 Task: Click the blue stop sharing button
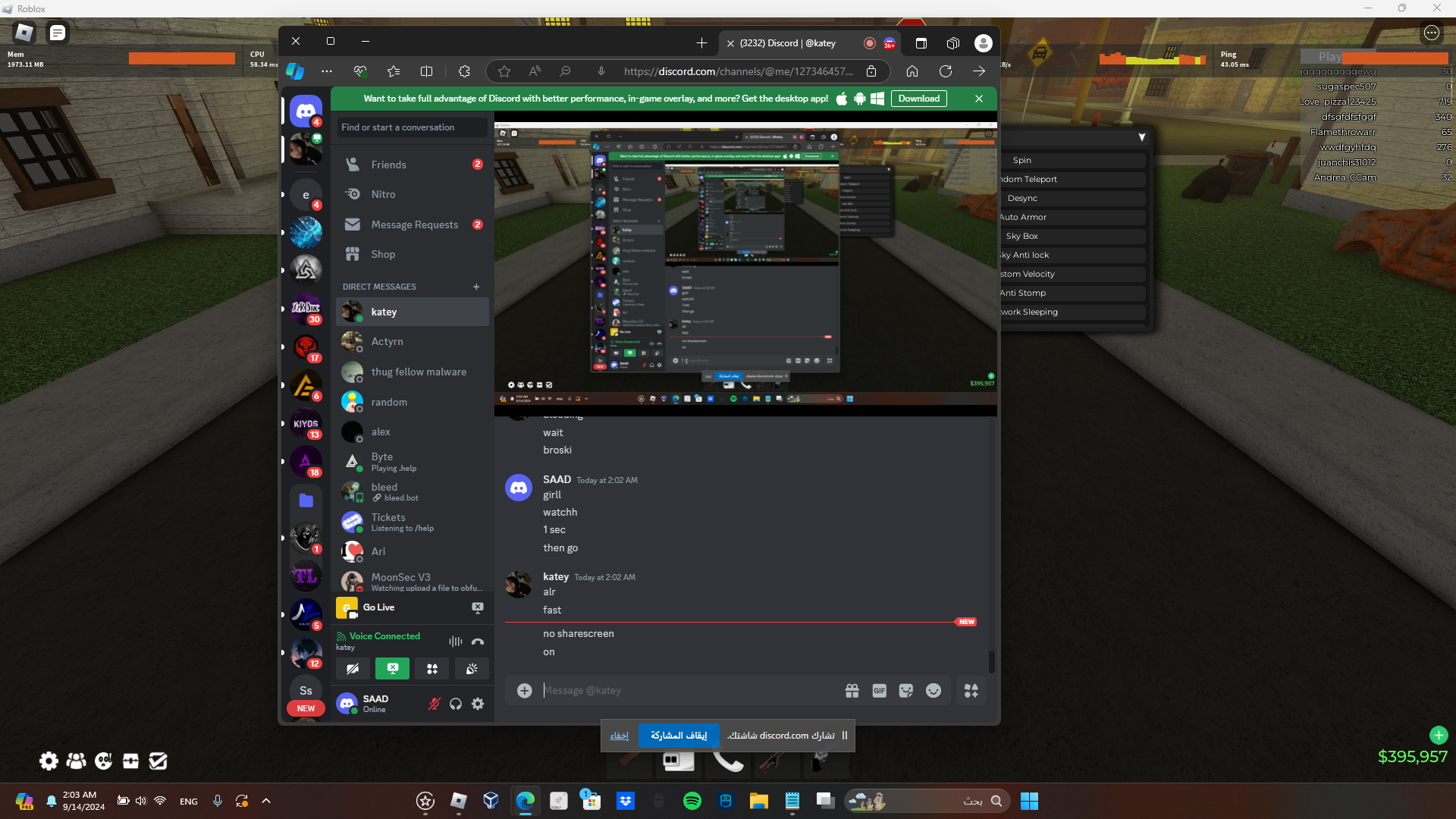coord(679,736)
